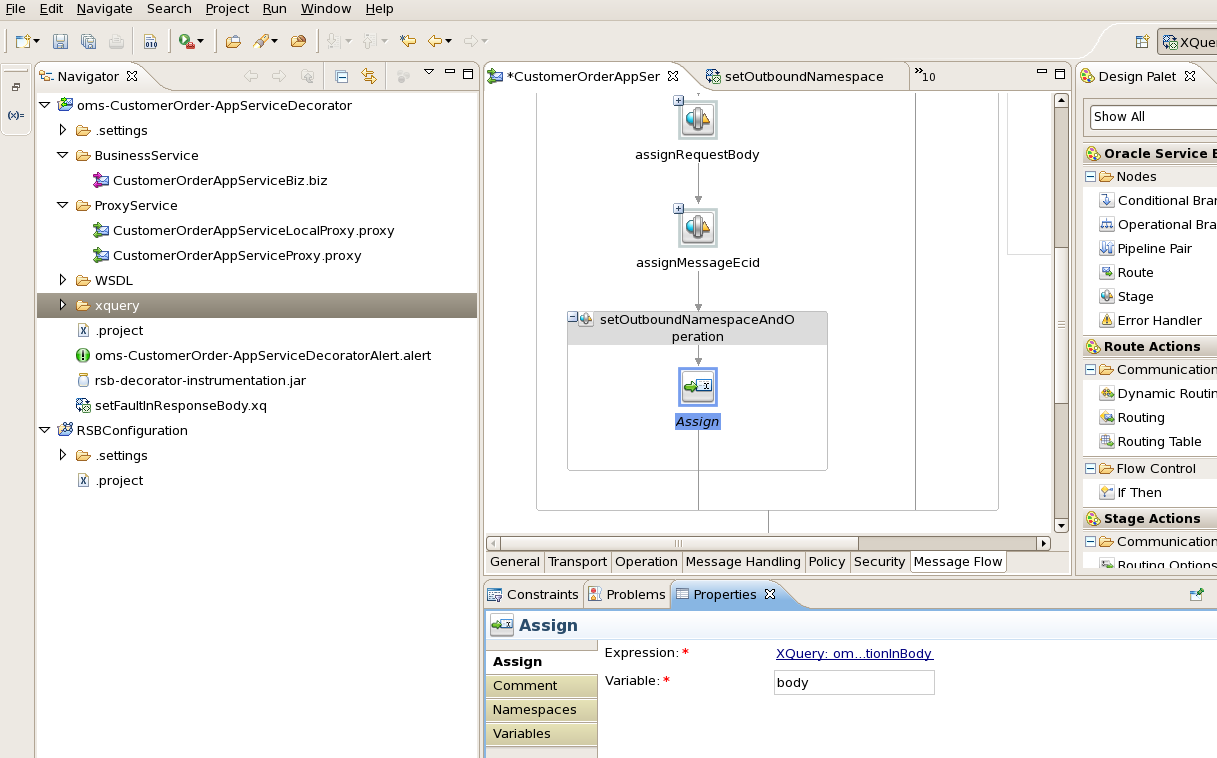Screen dimensions: 1217x758
Task: Expand the xquery folder
Action: pos(62,305)
